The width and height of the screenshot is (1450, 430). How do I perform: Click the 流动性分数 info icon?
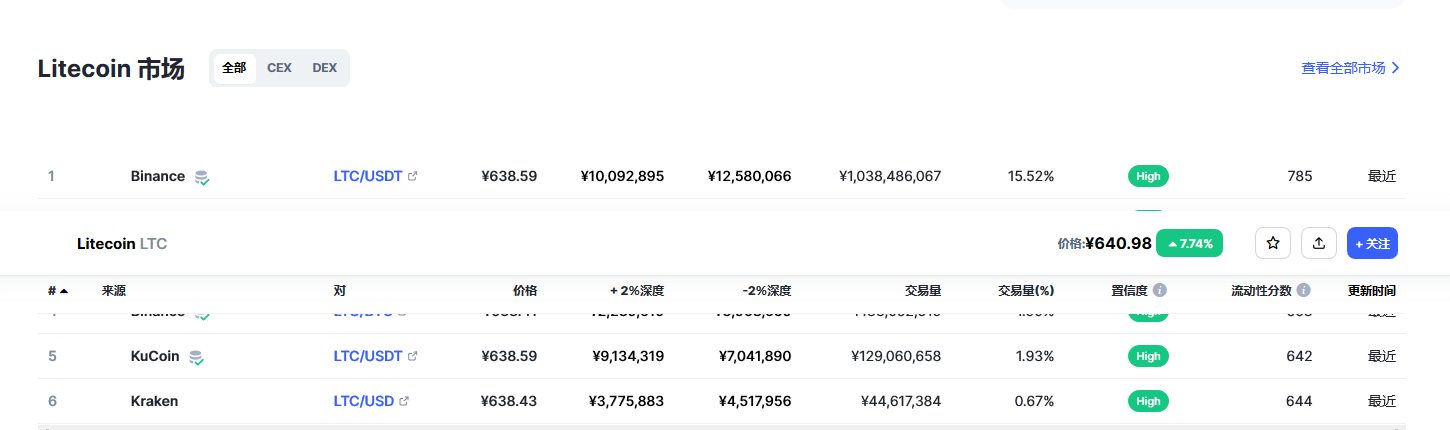click(1304, 291)
